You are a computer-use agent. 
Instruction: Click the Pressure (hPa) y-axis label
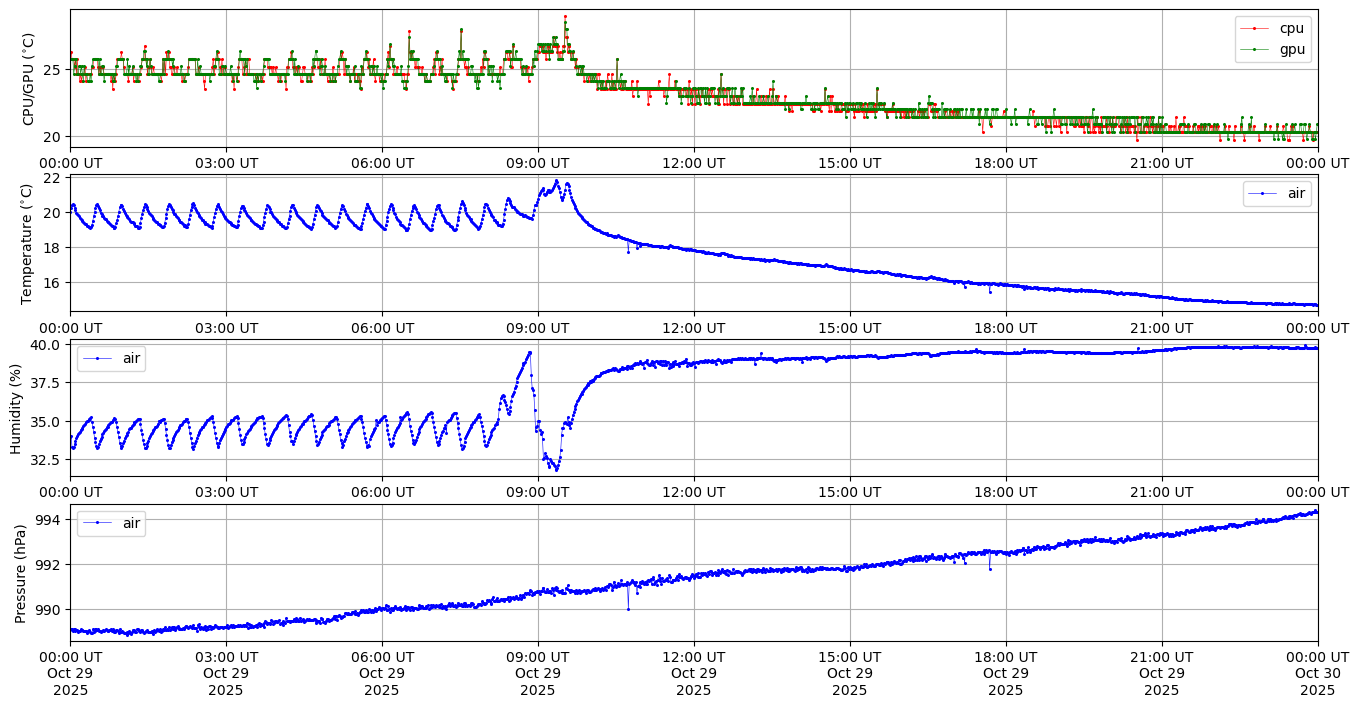[21, 572]
